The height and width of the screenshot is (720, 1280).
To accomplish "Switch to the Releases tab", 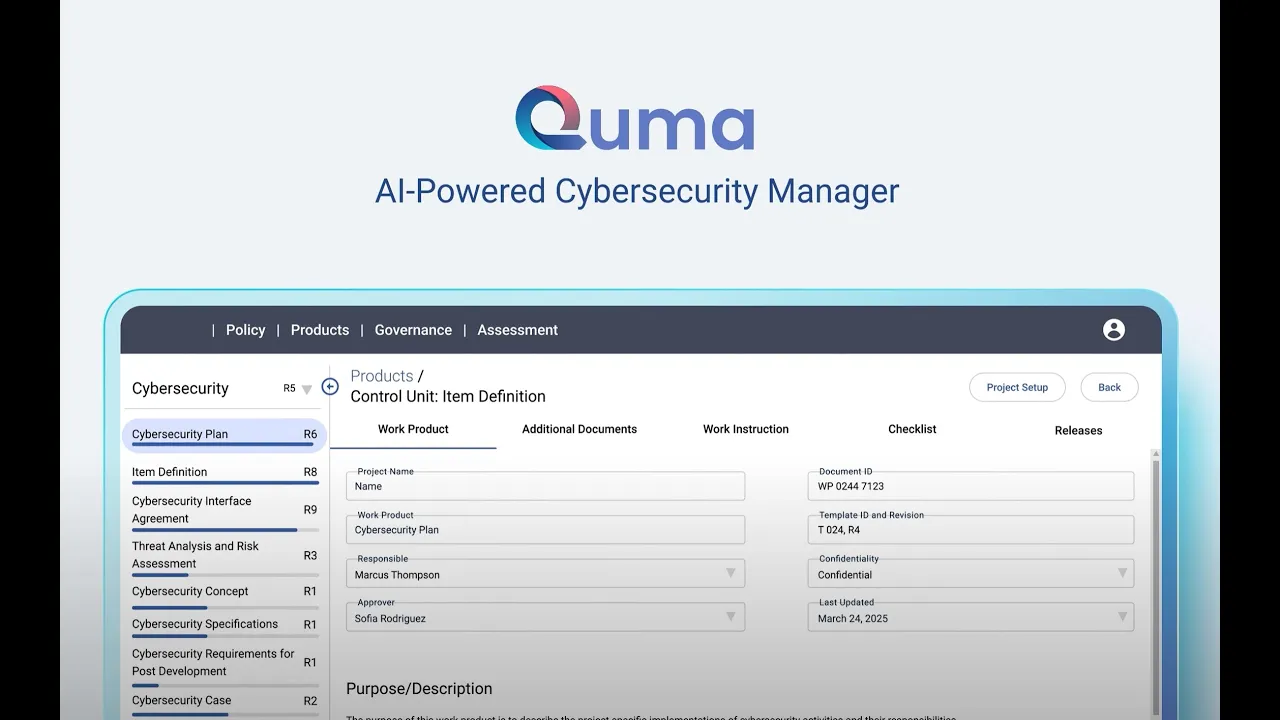I will tap(1078, 430).
